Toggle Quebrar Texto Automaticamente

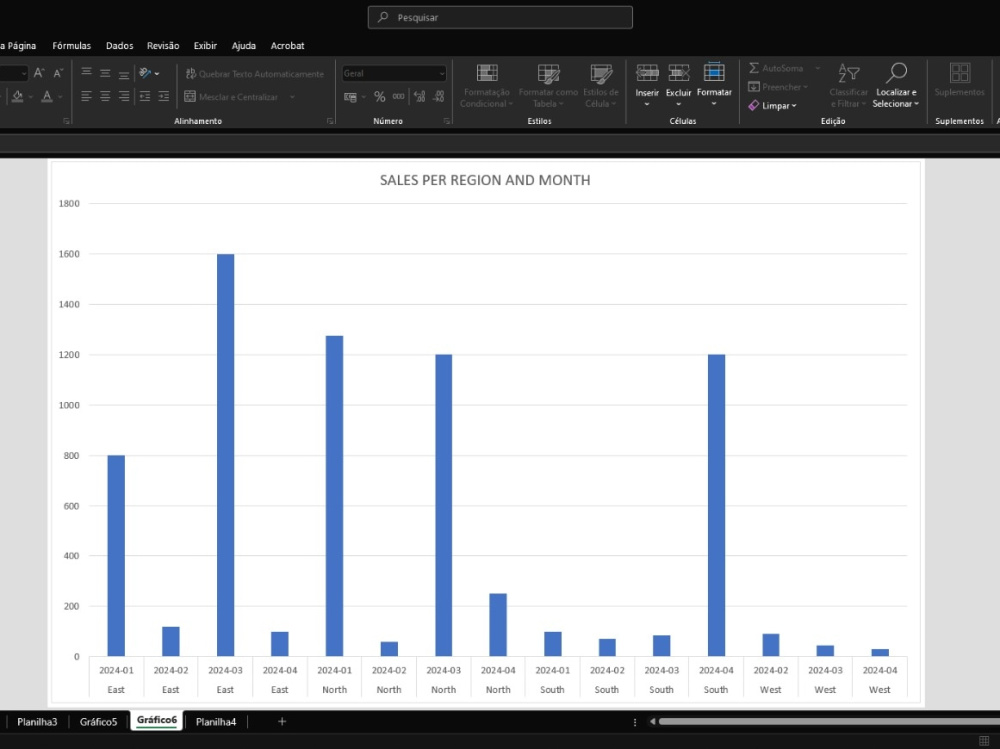coord(254,74)
